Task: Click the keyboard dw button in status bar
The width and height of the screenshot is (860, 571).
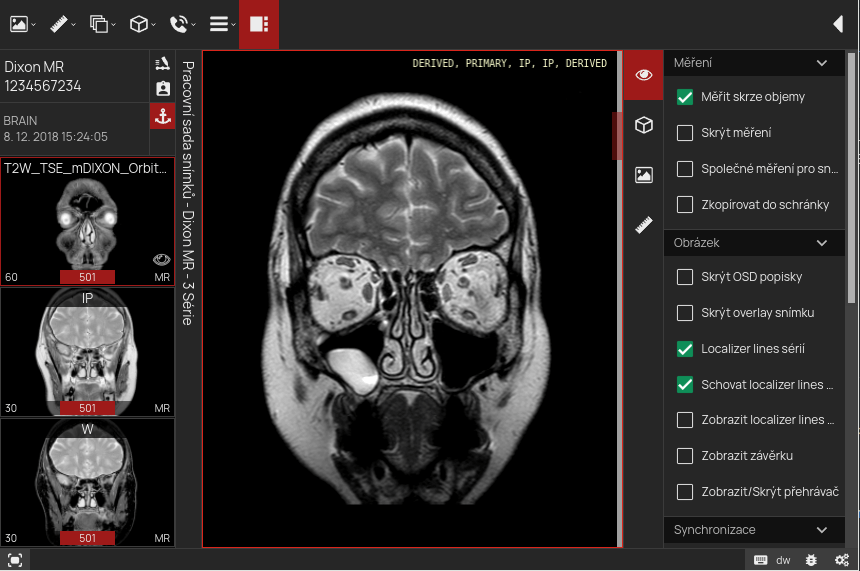Action: [772, 560]
